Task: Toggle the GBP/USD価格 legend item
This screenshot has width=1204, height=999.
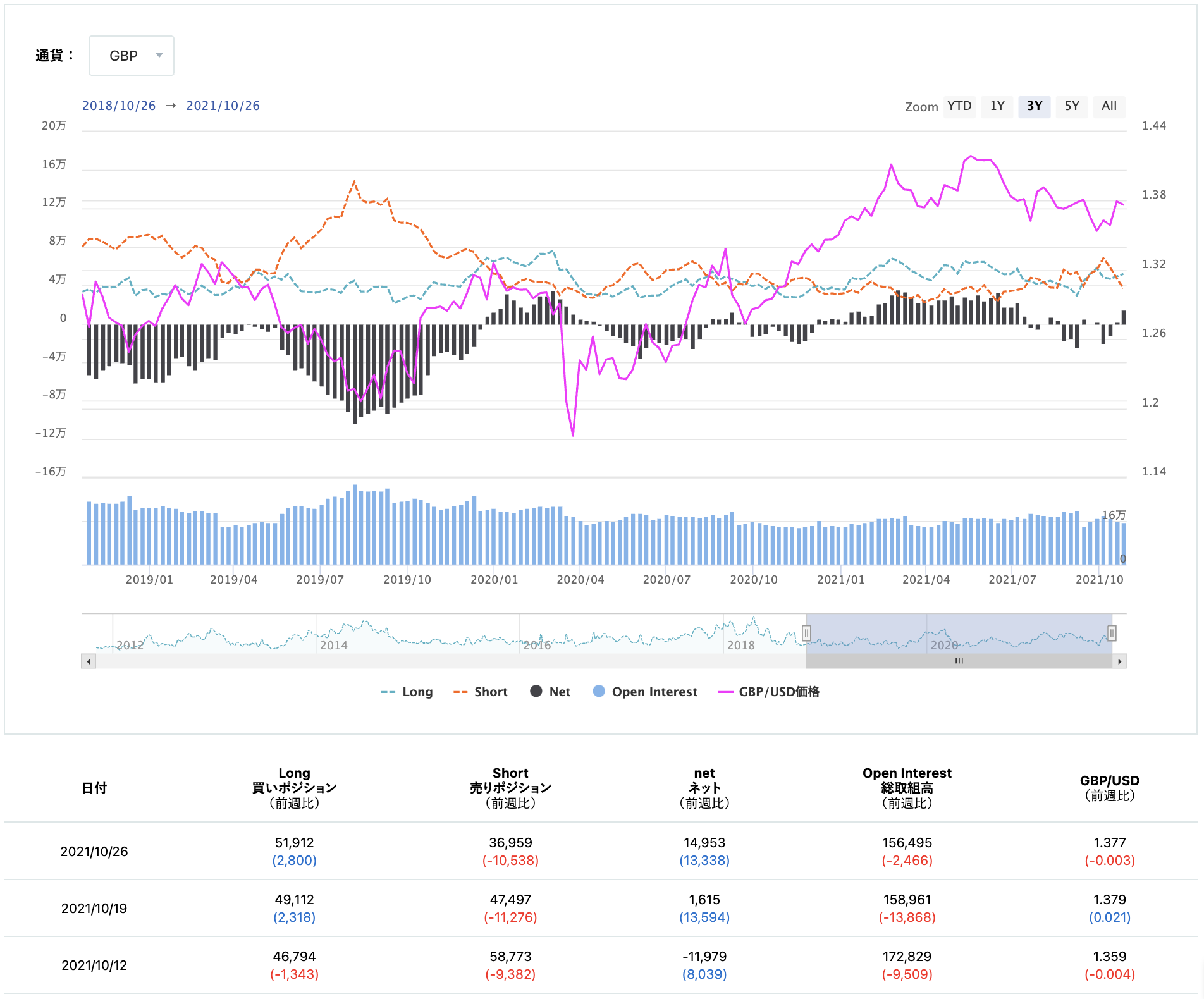Action: (x=769, y=692)
